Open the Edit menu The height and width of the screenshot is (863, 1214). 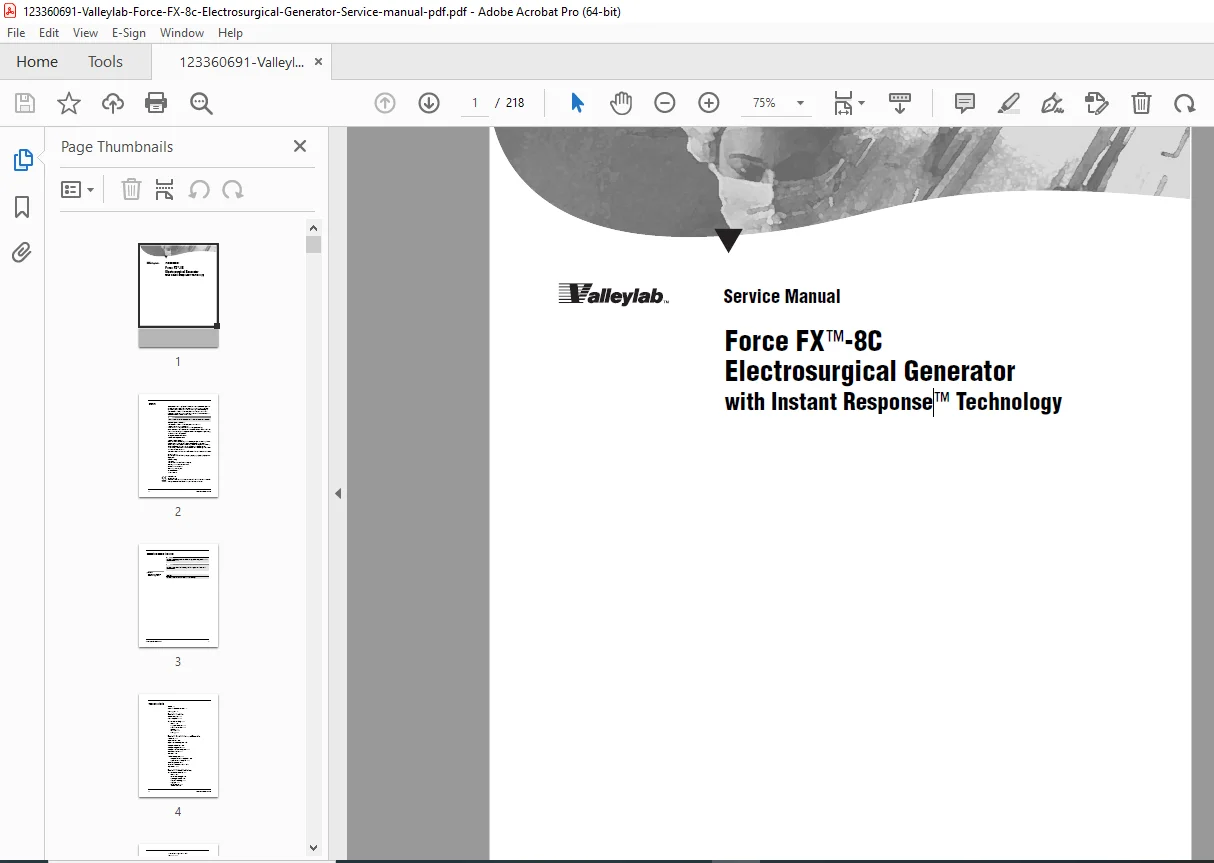click(x=49, y=33)
